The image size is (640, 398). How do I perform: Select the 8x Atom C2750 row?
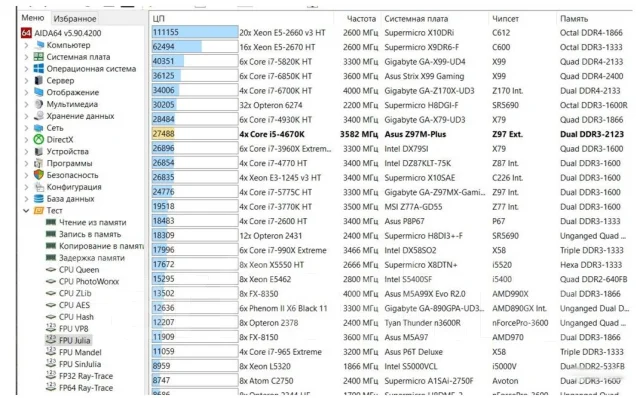pos(392,381)
